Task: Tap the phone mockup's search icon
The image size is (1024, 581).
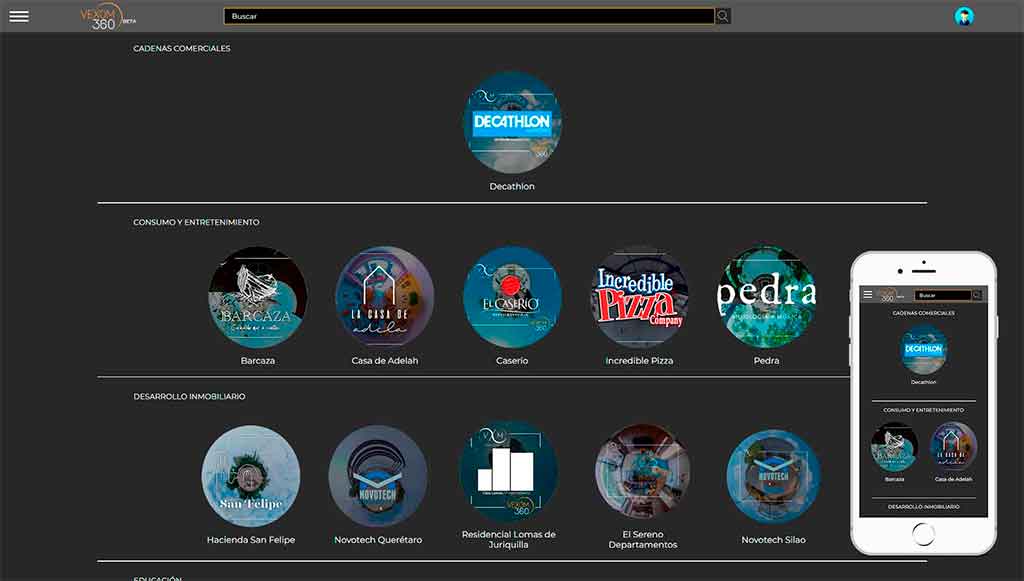Action: click(977, 295)
